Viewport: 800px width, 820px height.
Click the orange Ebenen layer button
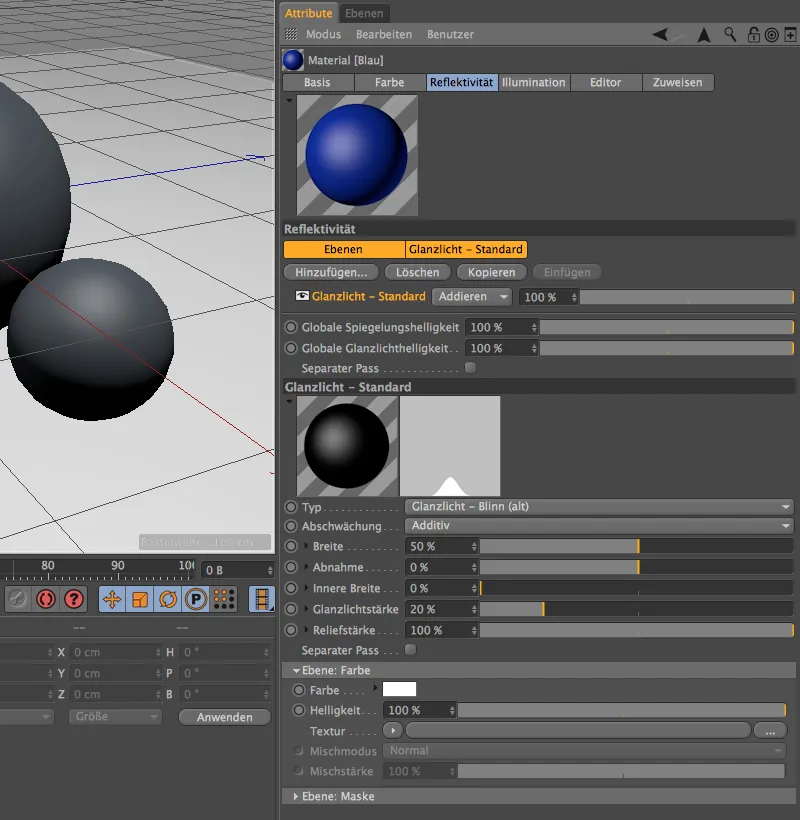(x=344, y=249)
